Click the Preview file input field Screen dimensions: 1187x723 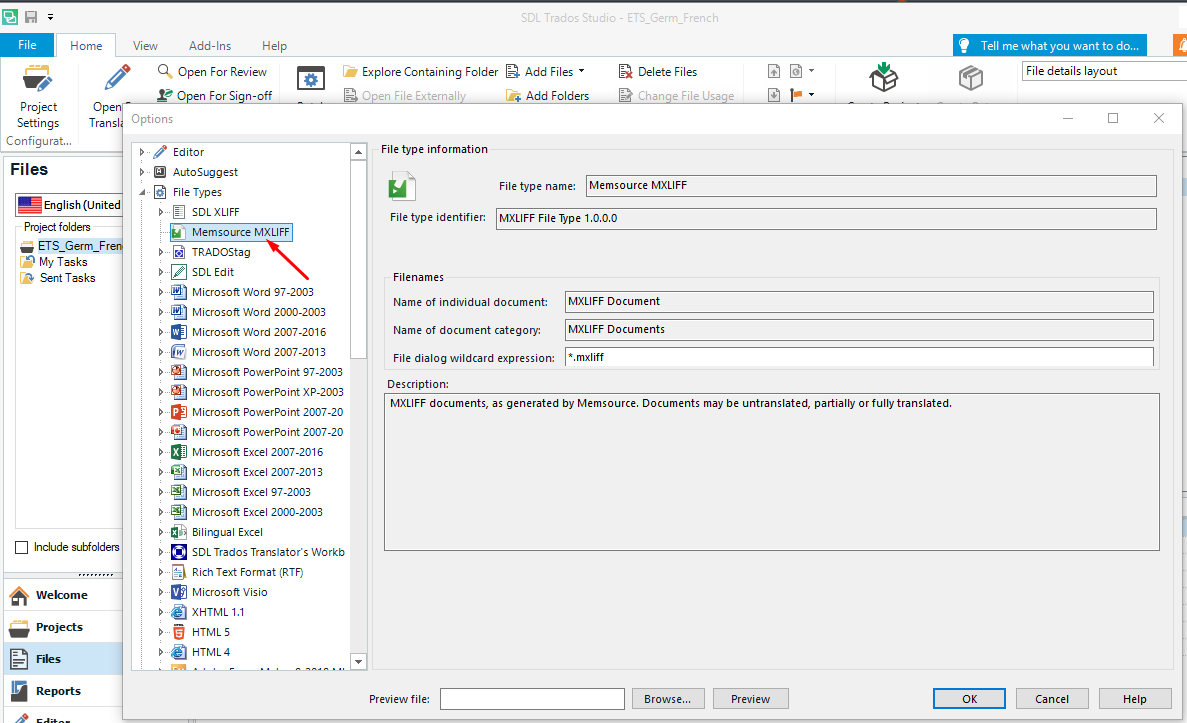(532, 699)
